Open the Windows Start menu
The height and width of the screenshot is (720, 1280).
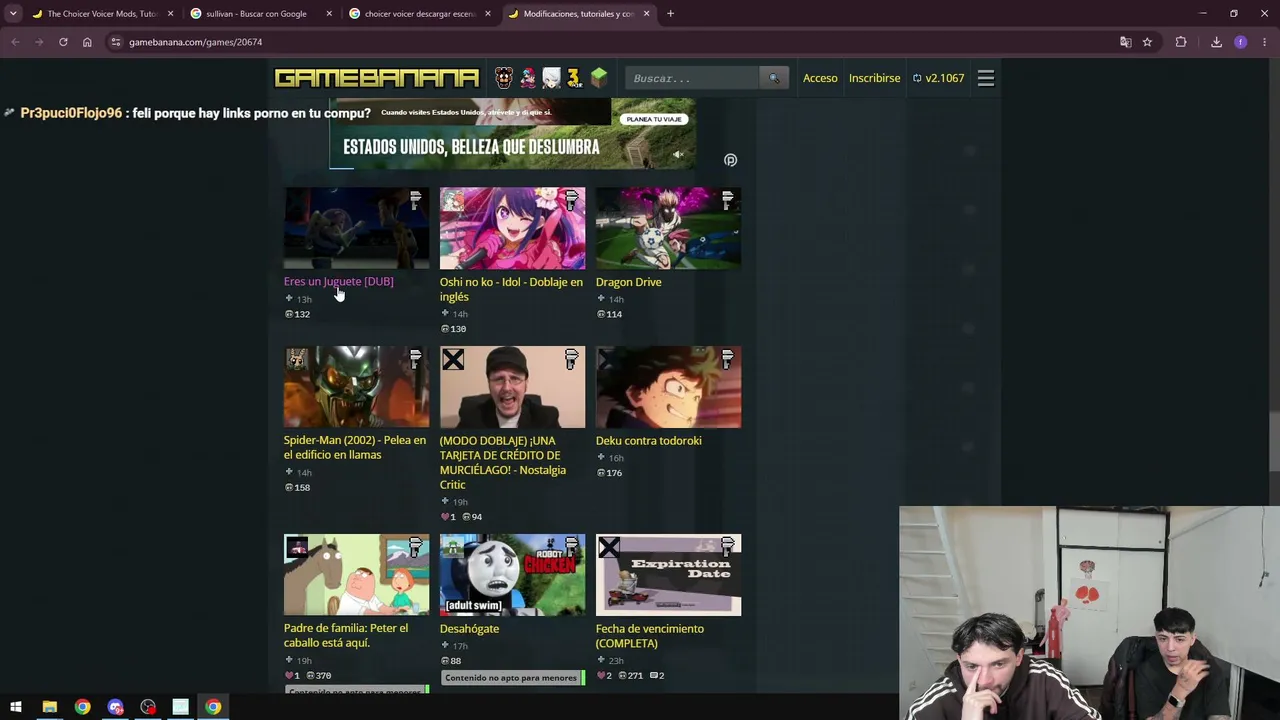coord(16,707)
